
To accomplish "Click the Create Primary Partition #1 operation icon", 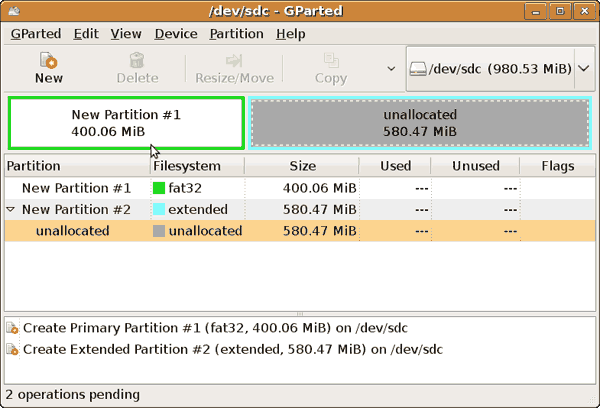I will 12,328.
